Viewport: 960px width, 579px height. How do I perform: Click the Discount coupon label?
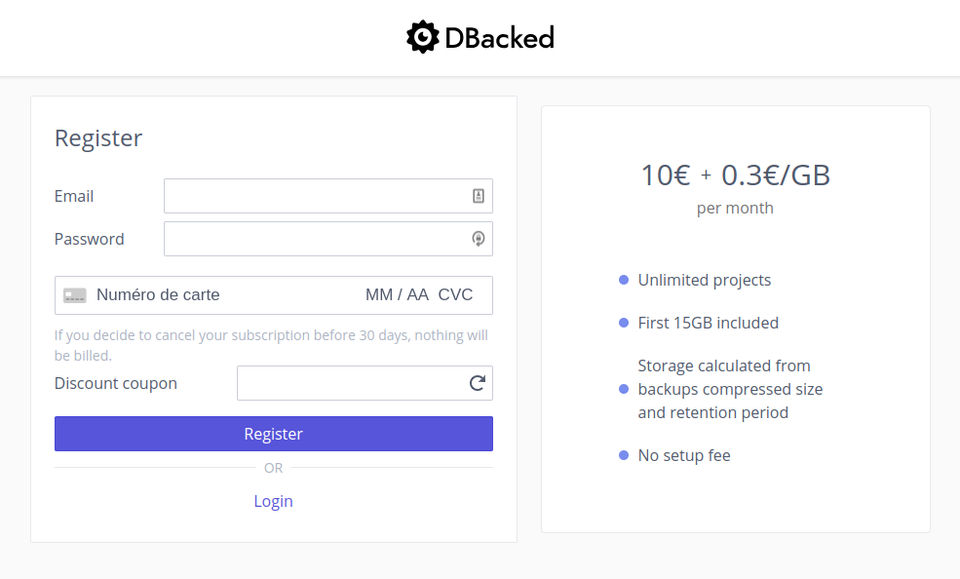point(115,383)
